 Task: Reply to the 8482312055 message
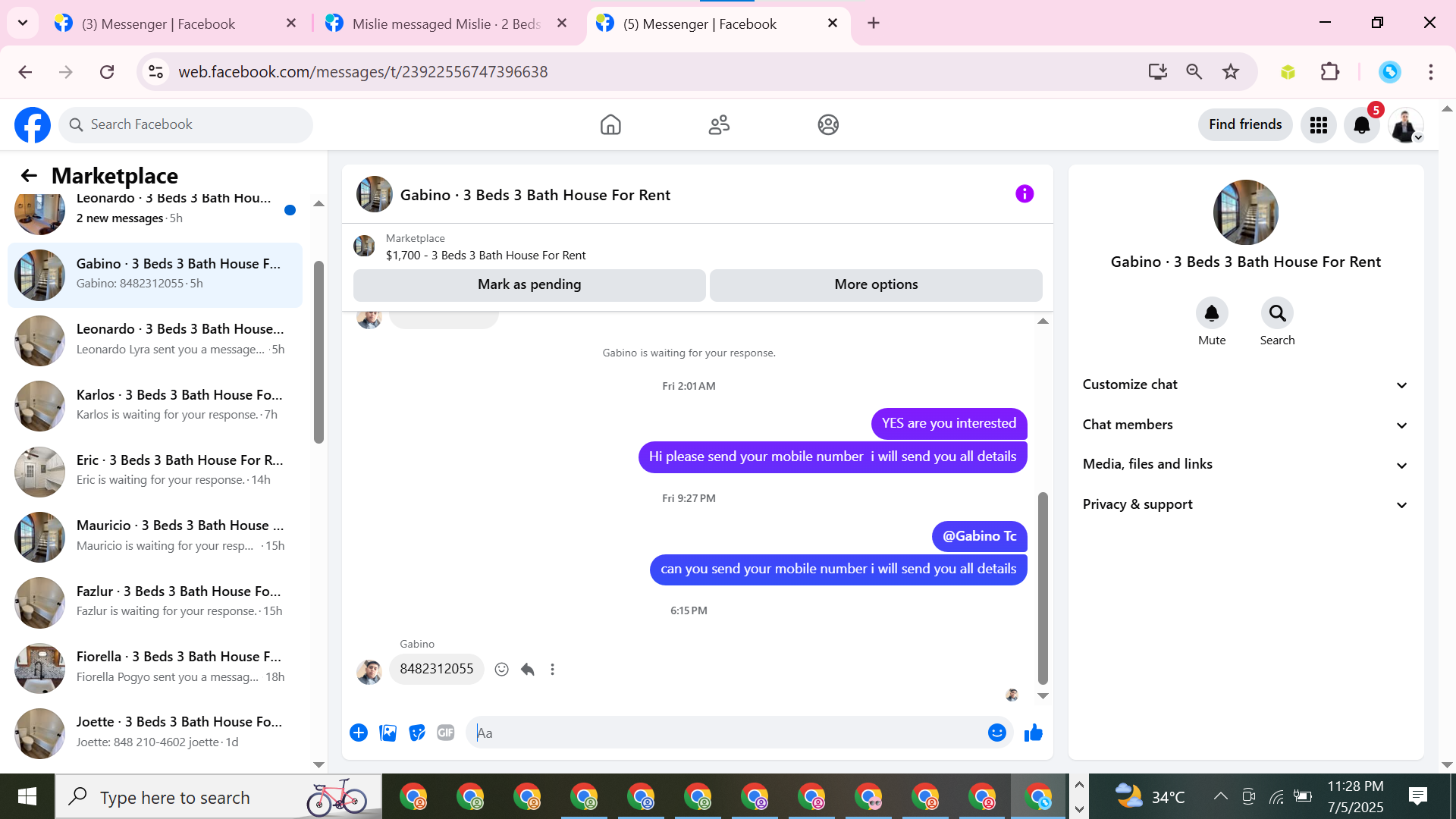pyautogui.click(x=528, y=669)
